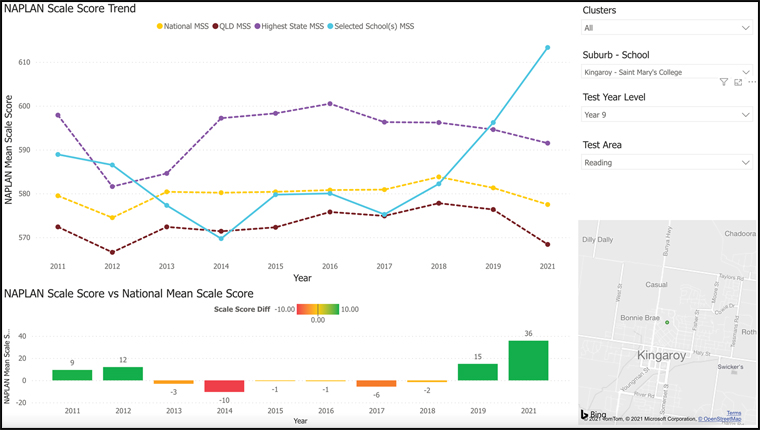Expand the Test Year Level dropdown
The height and width of the screenshot is (430, 760).
tap(667, 115)
